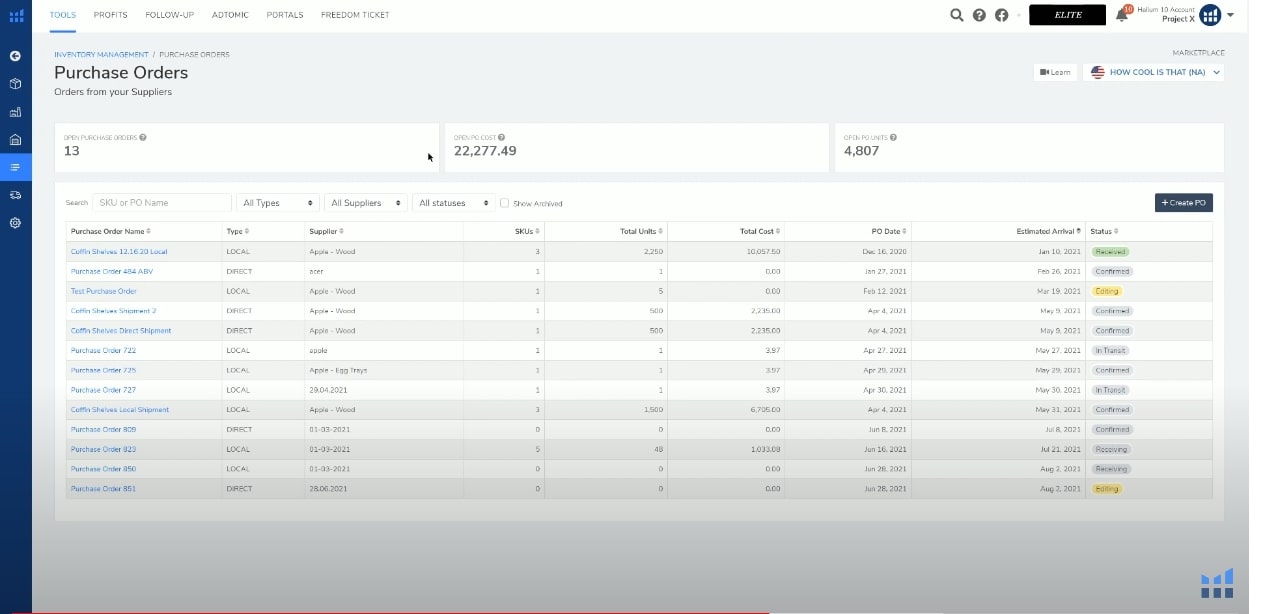This screenshot has height=614, width=1264.
Task: Open the Inventory Management breadcrumb link
Action: 101,54
